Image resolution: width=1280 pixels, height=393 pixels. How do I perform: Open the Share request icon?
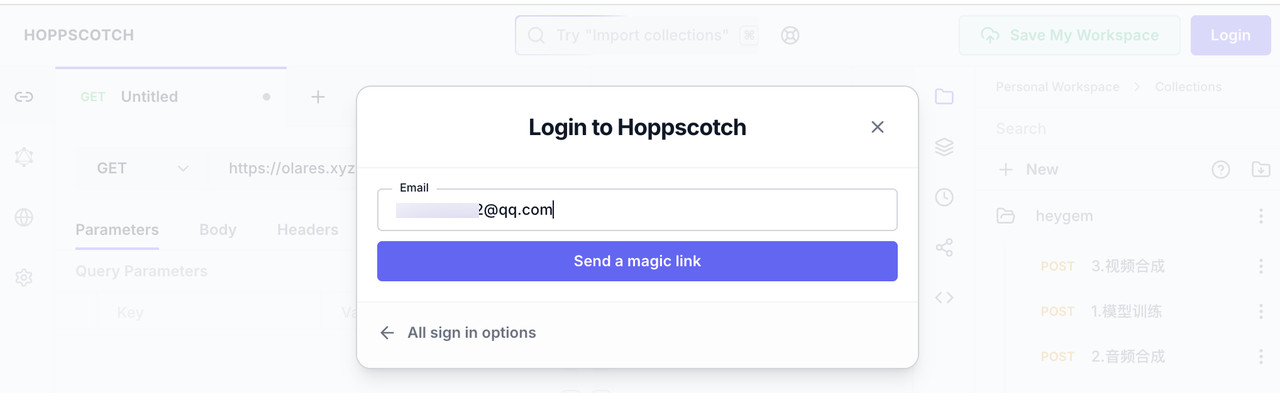[944, 247]
